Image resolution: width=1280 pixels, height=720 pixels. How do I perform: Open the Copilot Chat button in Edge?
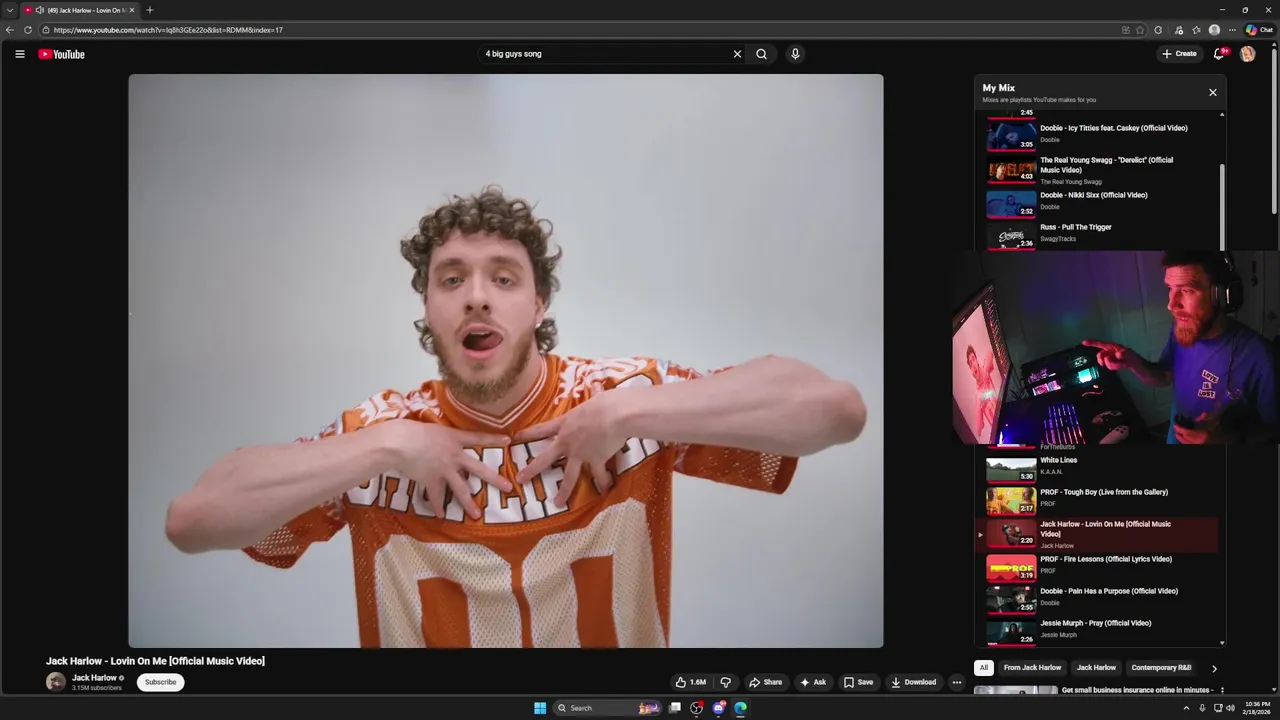tap(1259, 30)
